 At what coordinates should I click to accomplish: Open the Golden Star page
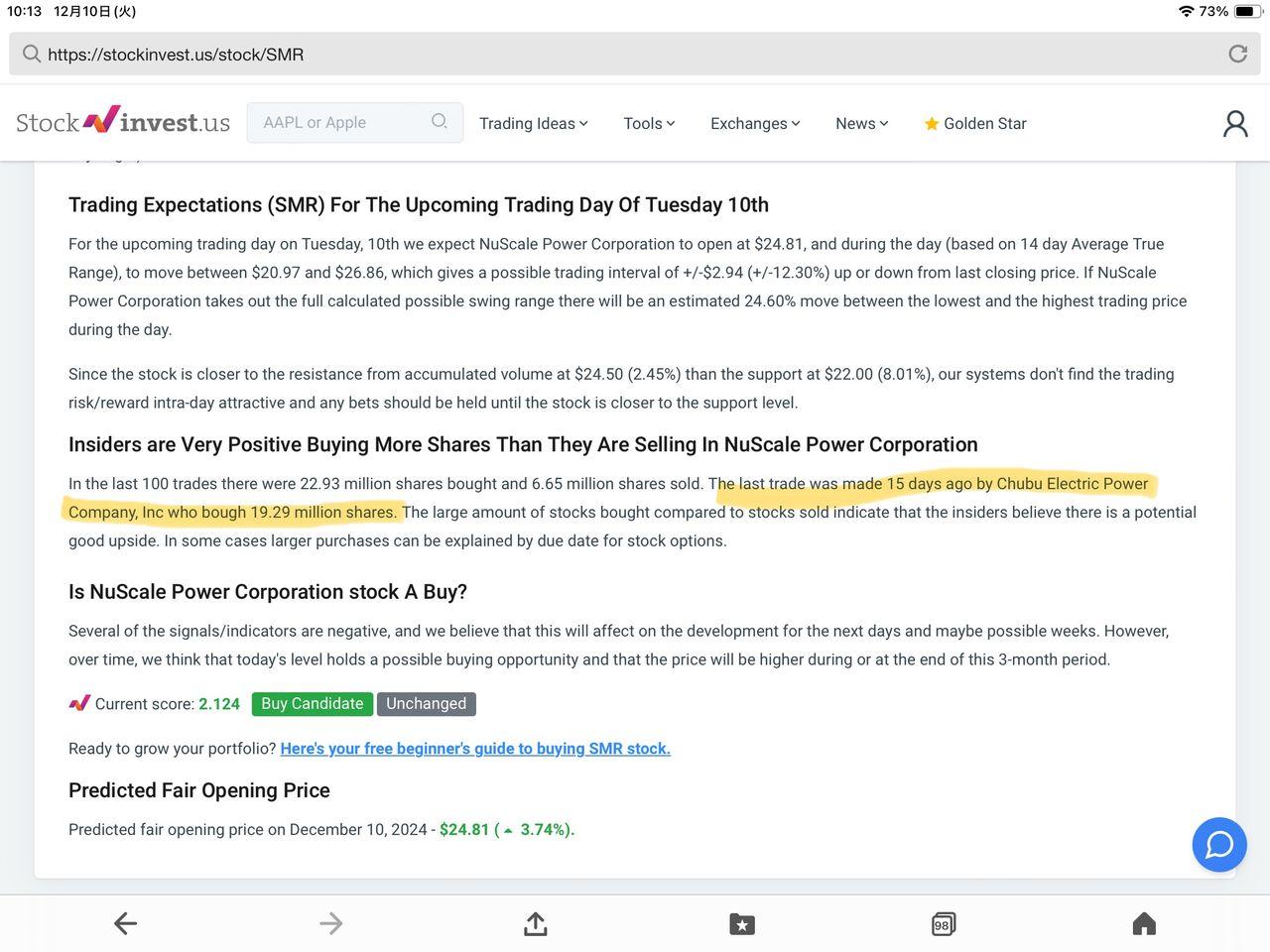[974, 123]
